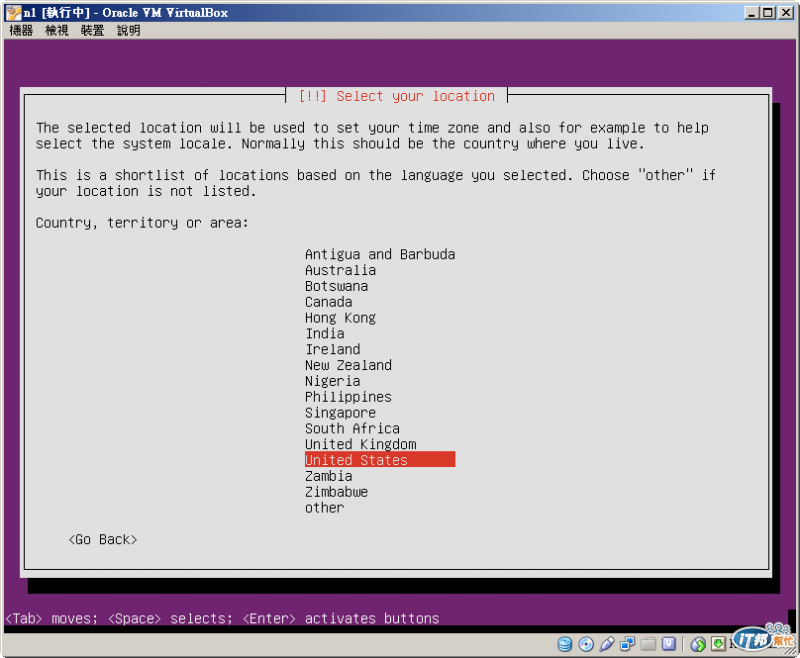Image resolution: width=800 pixels, height=658 pixels.
Task: Choose Philippines as the country
Action: (348, 396)
